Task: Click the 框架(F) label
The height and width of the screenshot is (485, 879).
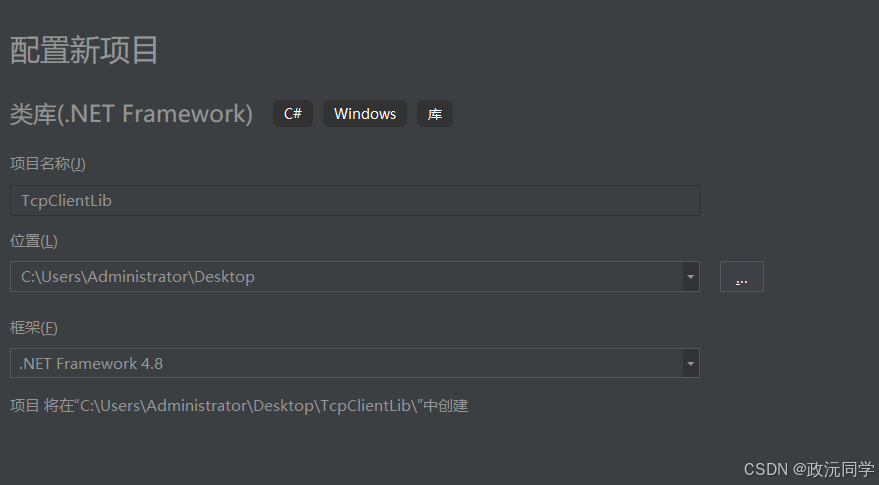Action: click(x=34, y=327)
